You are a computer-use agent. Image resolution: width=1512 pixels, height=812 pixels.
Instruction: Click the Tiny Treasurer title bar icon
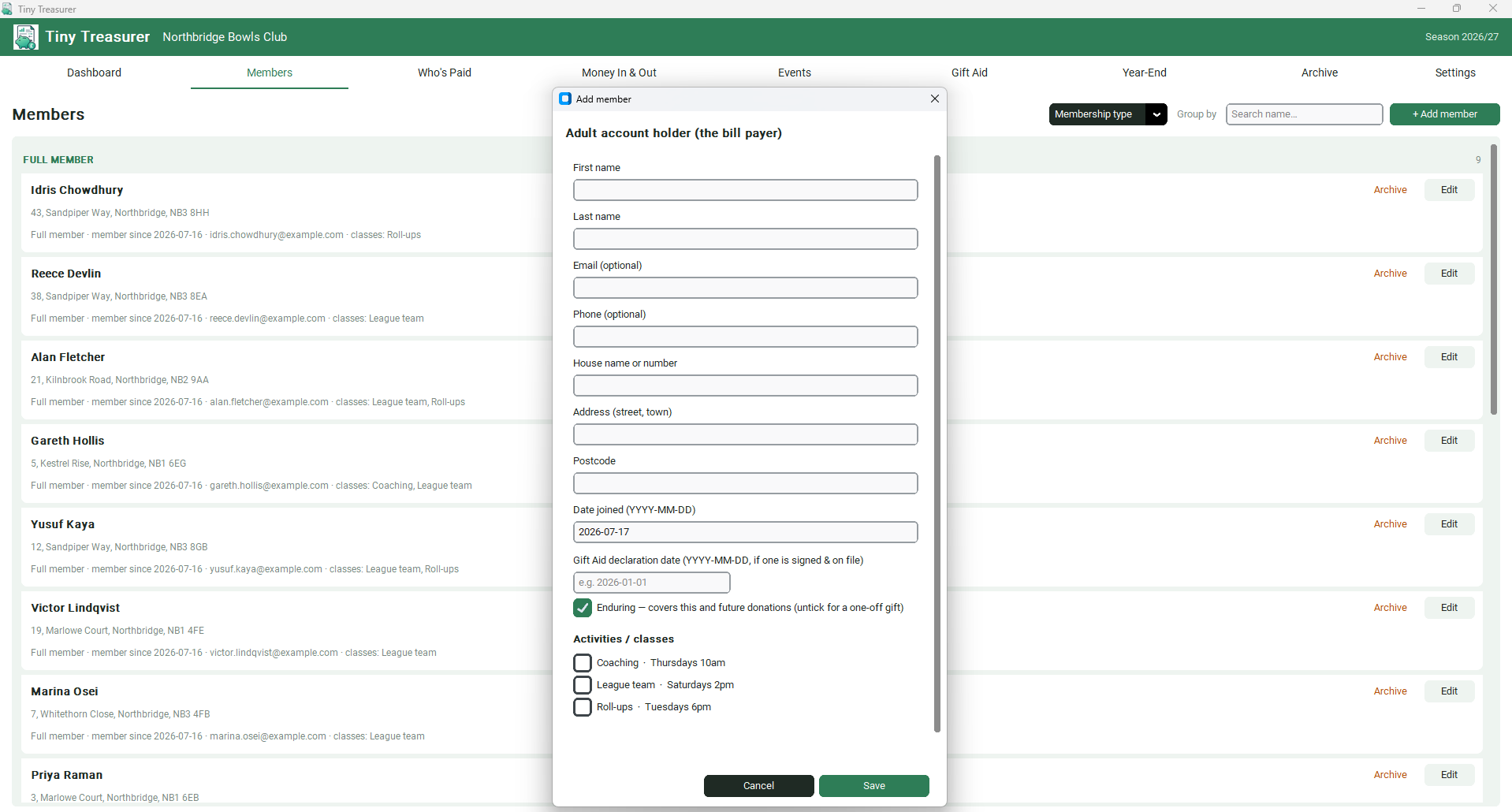7,9
